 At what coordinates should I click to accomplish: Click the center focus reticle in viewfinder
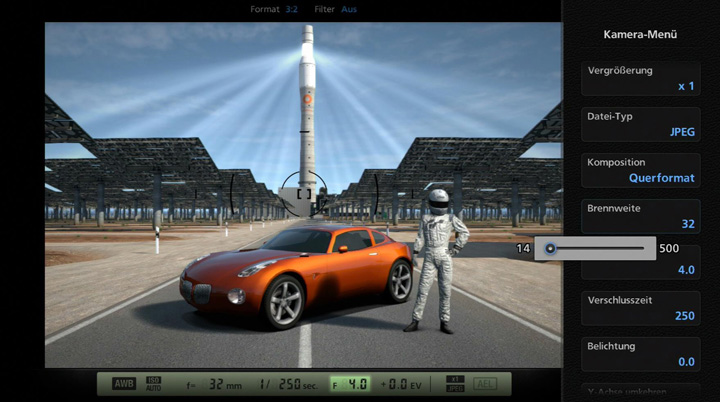point(305,193)
